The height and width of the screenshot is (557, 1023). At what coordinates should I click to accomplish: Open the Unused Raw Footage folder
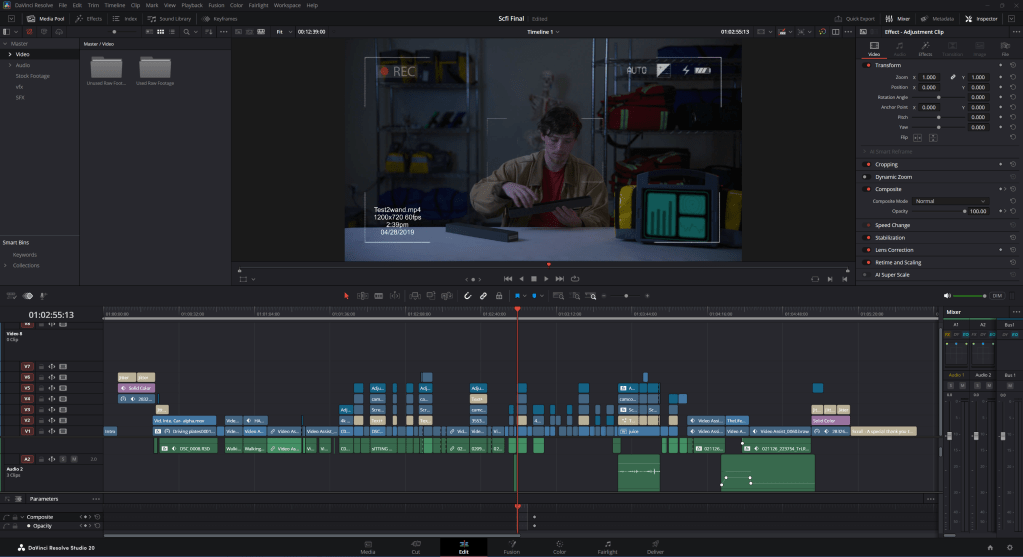[x=105, y=67]
